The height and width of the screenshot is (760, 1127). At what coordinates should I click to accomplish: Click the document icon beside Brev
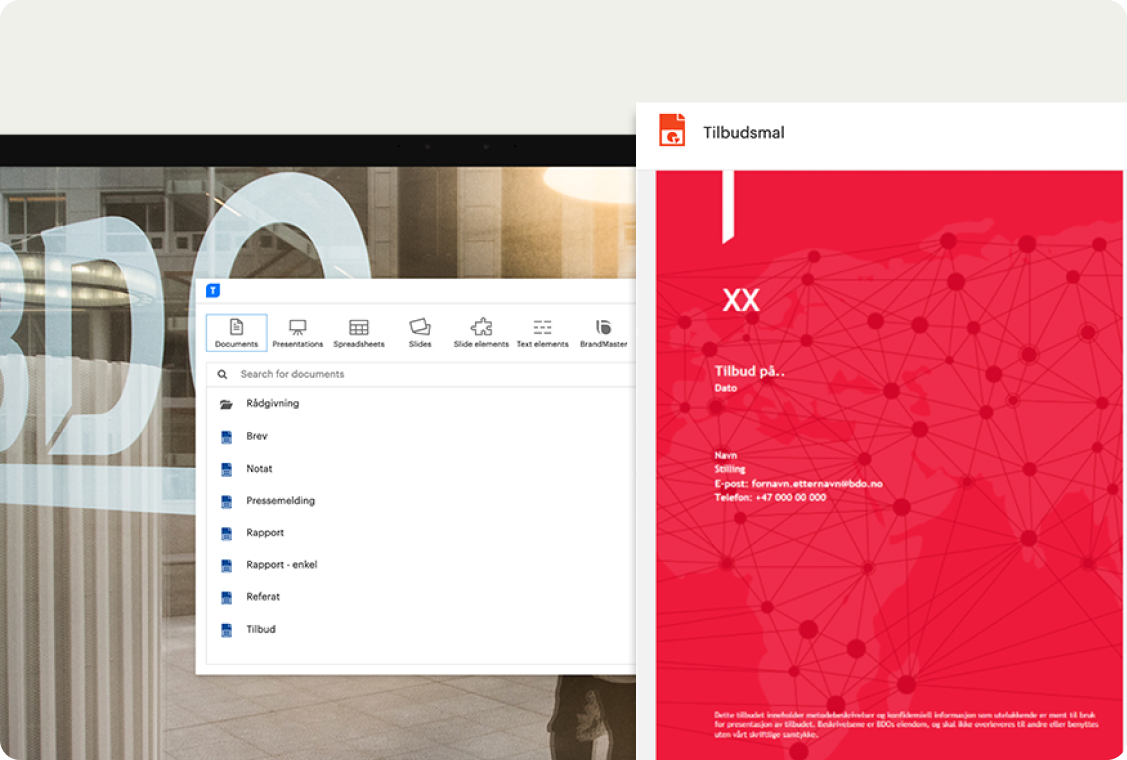point(227,436)
